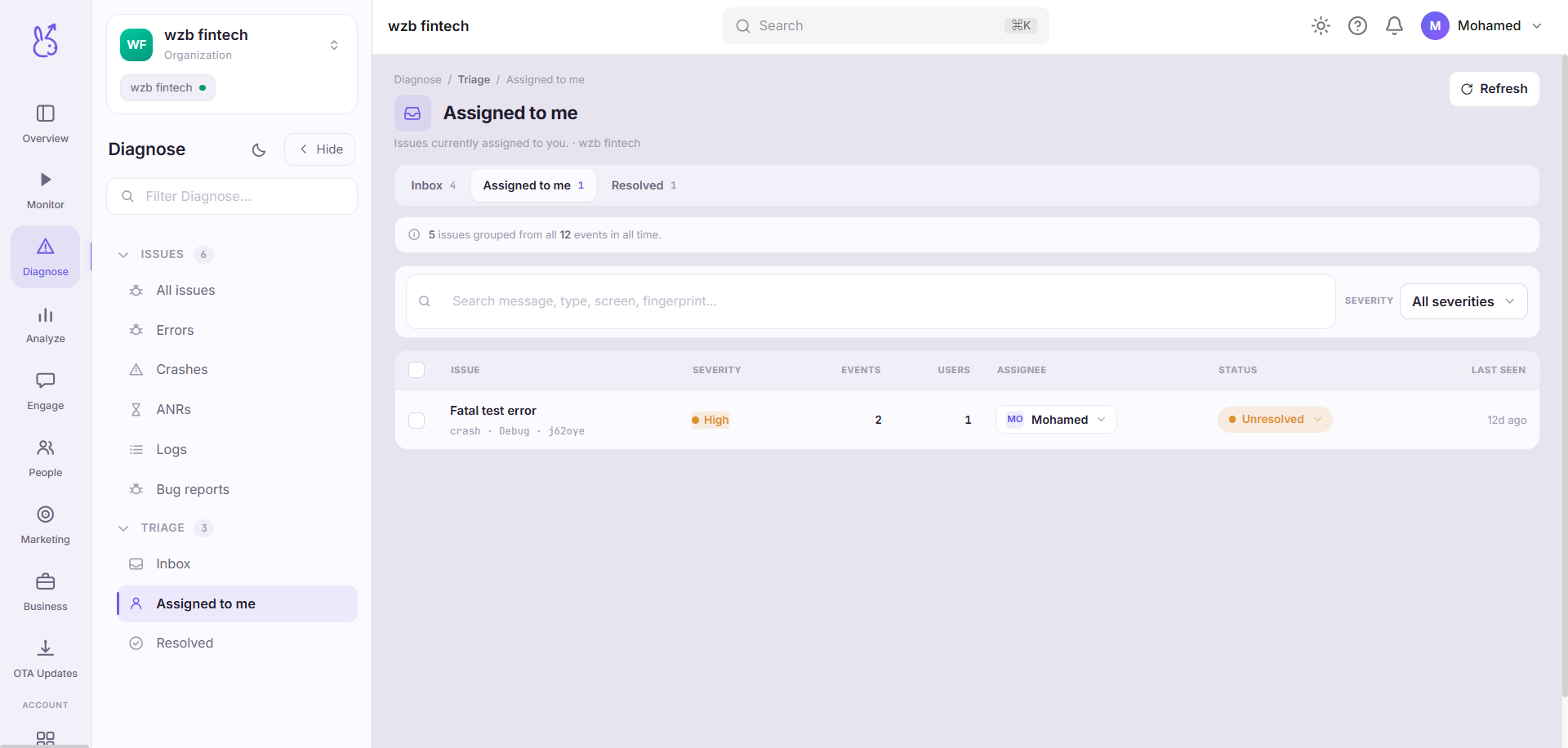The height and width of the screenshot is (748, 1568).
Task: Click the issue search message field
Action: [x=871, y=301]
